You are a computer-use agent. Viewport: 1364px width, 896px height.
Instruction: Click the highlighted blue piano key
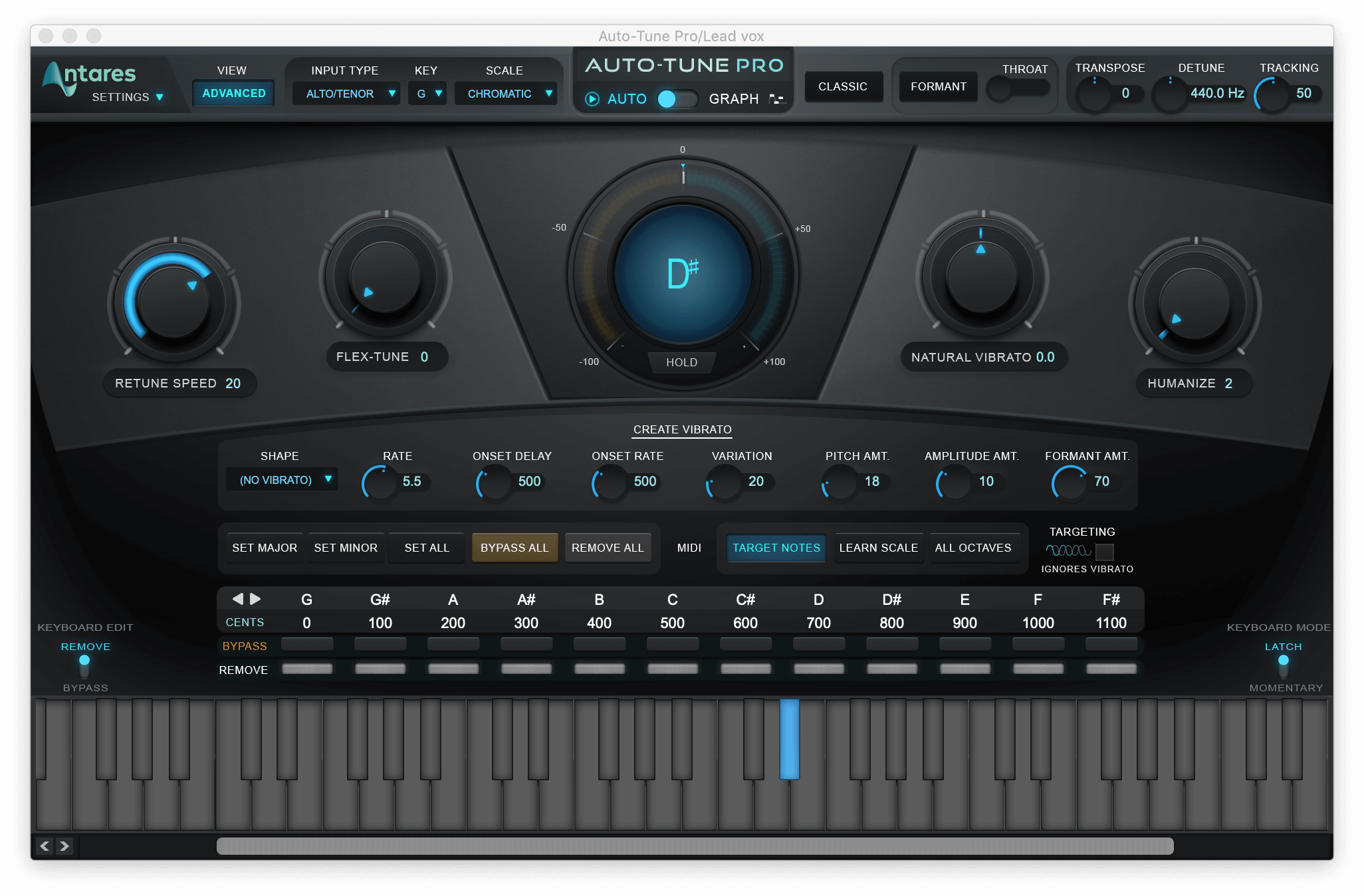pyautogui.click(x=790, y=738)
